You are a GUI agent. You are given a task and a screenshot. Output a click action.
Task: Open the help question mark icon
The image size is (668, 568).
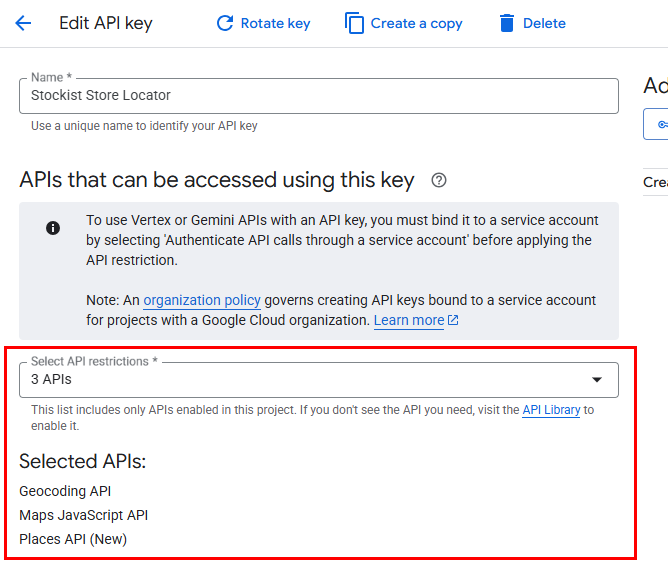pyautogui.click(x=439, y=180)
